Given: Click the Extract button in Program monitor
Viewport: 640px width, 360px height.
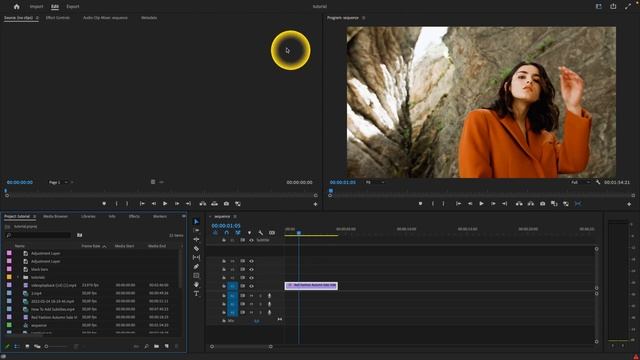Looking at the screenshot, I should coord(531,203).
